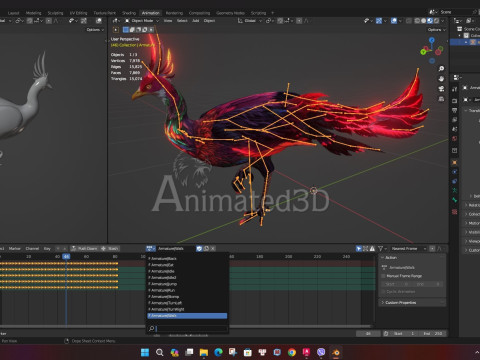Select the blue select-box mode icon in the viewport header

tap(126, 30)
